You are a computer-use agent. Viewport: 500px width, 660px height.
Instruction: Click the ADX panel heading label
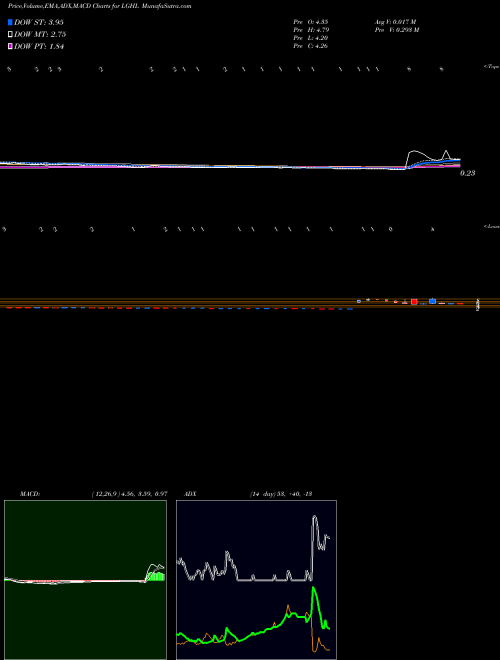190,494
